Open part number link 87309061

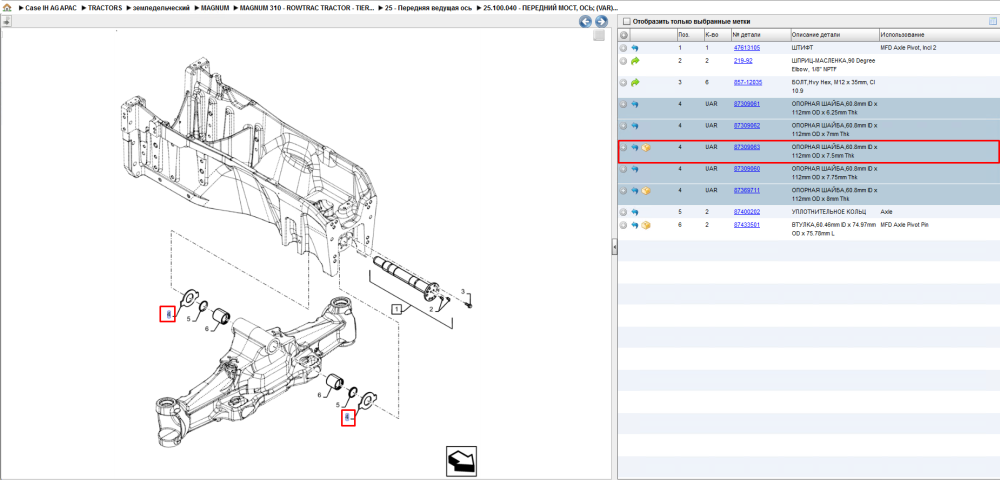(747, 103)
